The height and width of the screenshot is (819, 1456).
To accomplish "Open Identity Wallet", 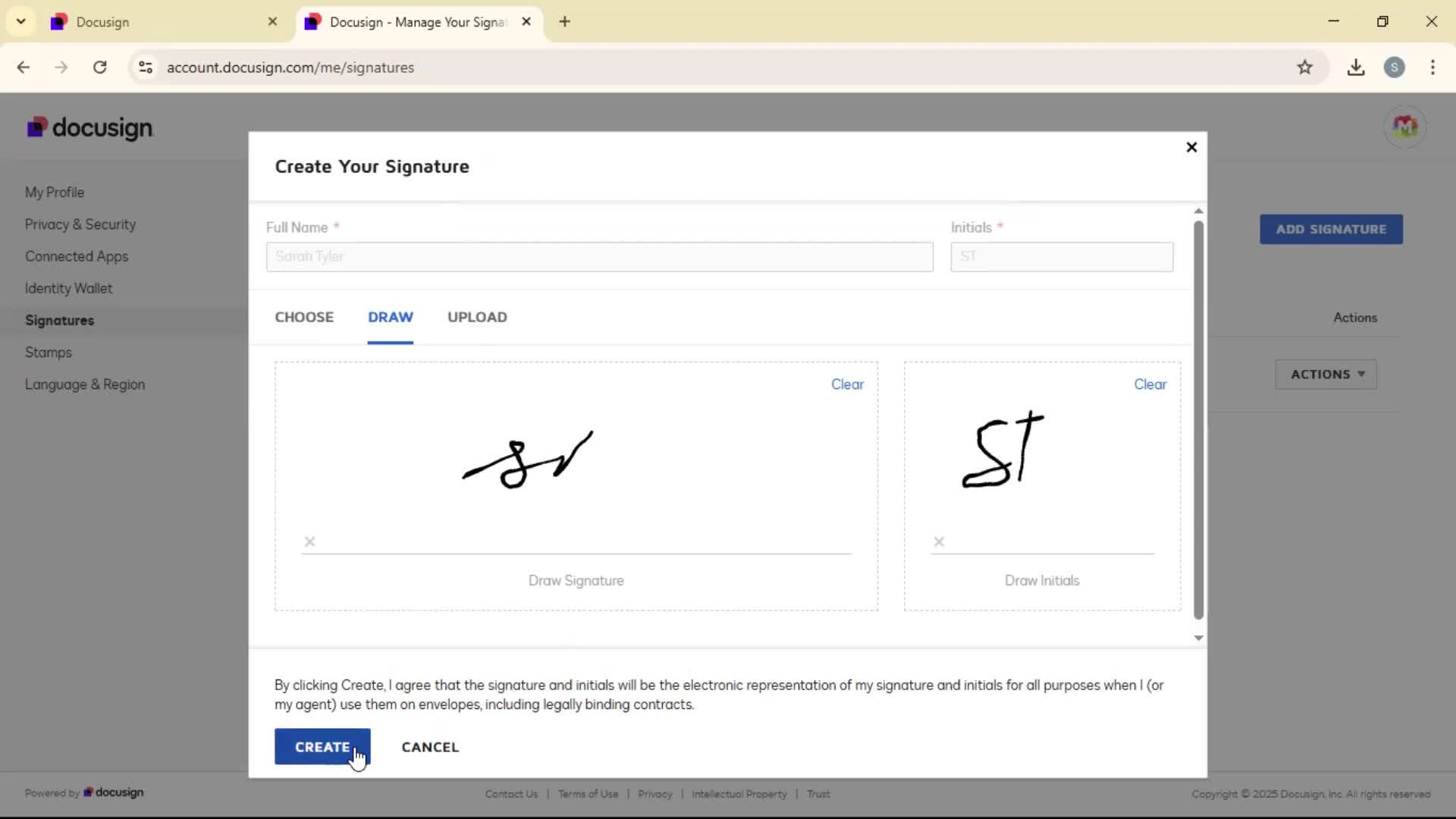I will pyautogui.click(x=68, y=288).
